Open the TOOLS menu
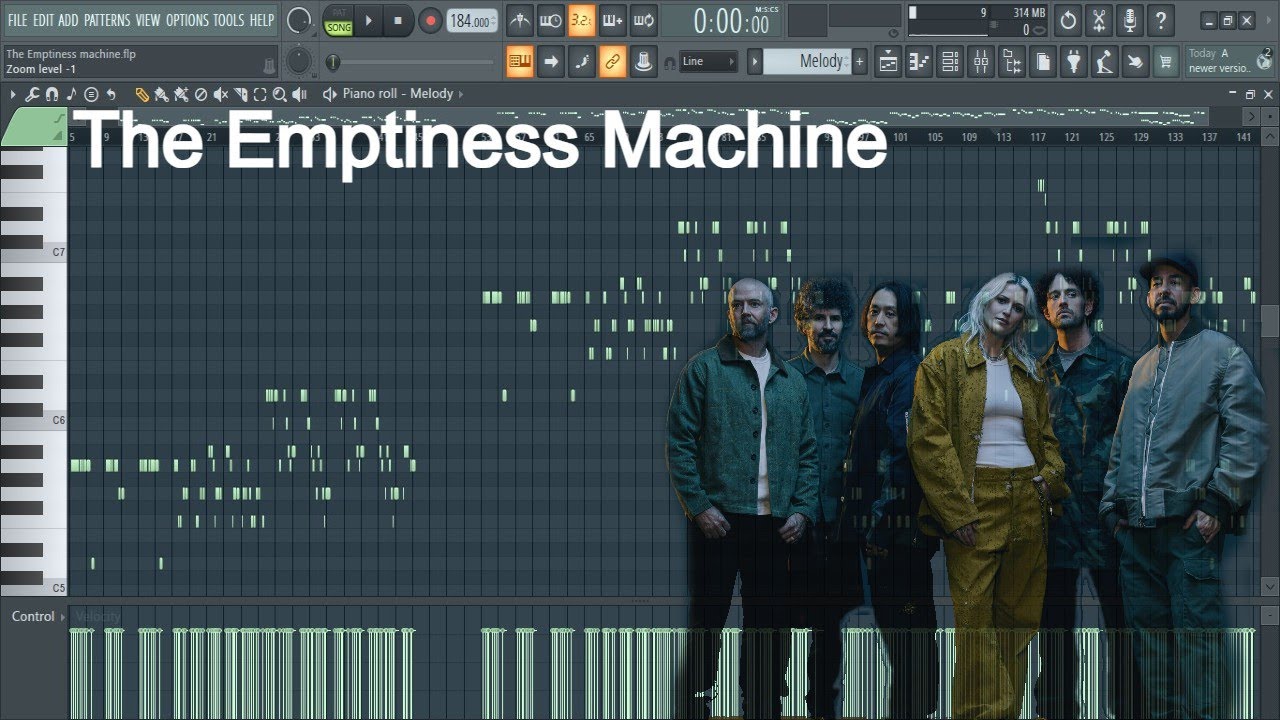The height and width of the screenshot is (720, 1280). 229,20
